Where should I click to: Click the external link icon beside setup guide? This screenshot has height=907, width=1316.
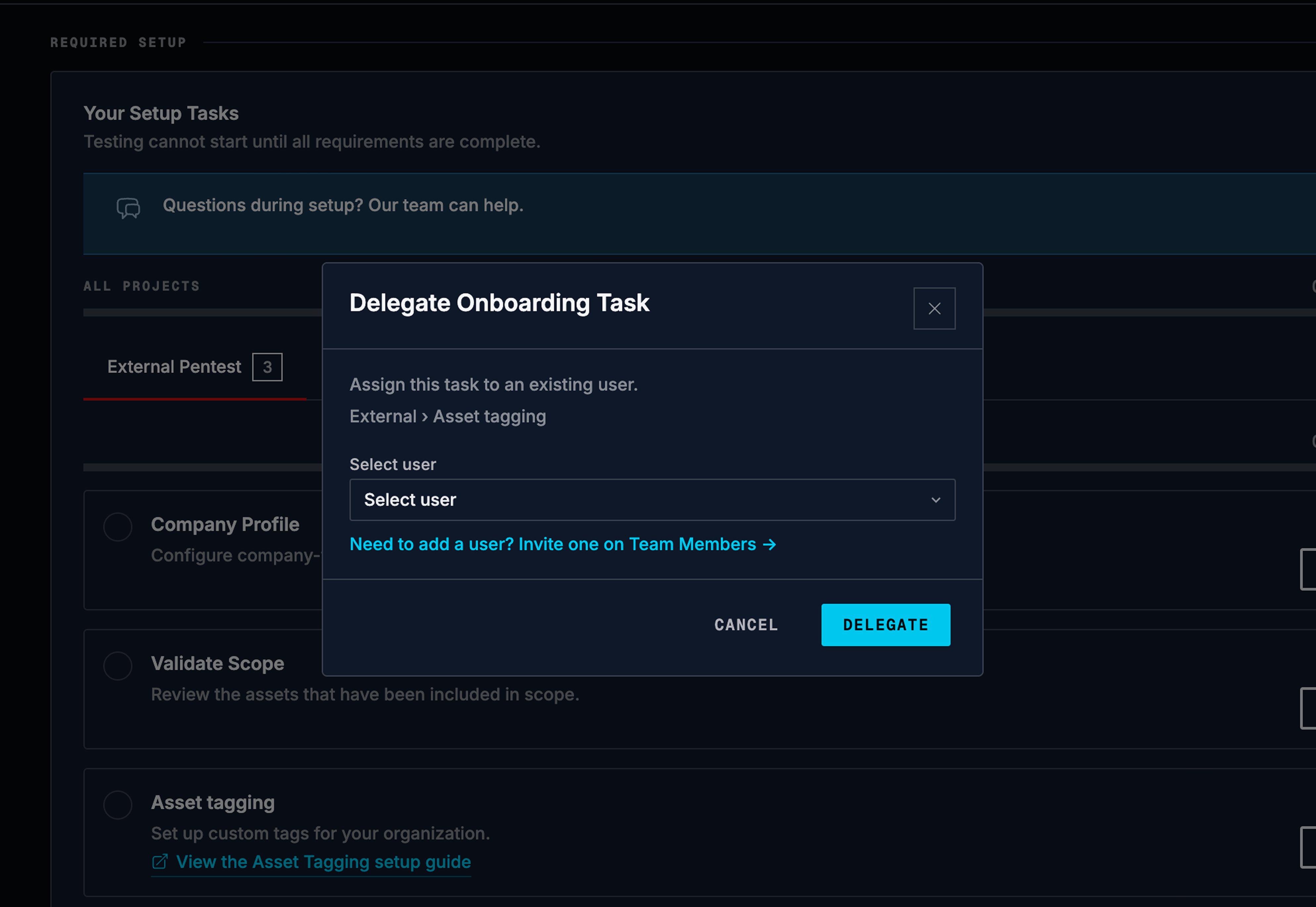[x=160, y=862]
